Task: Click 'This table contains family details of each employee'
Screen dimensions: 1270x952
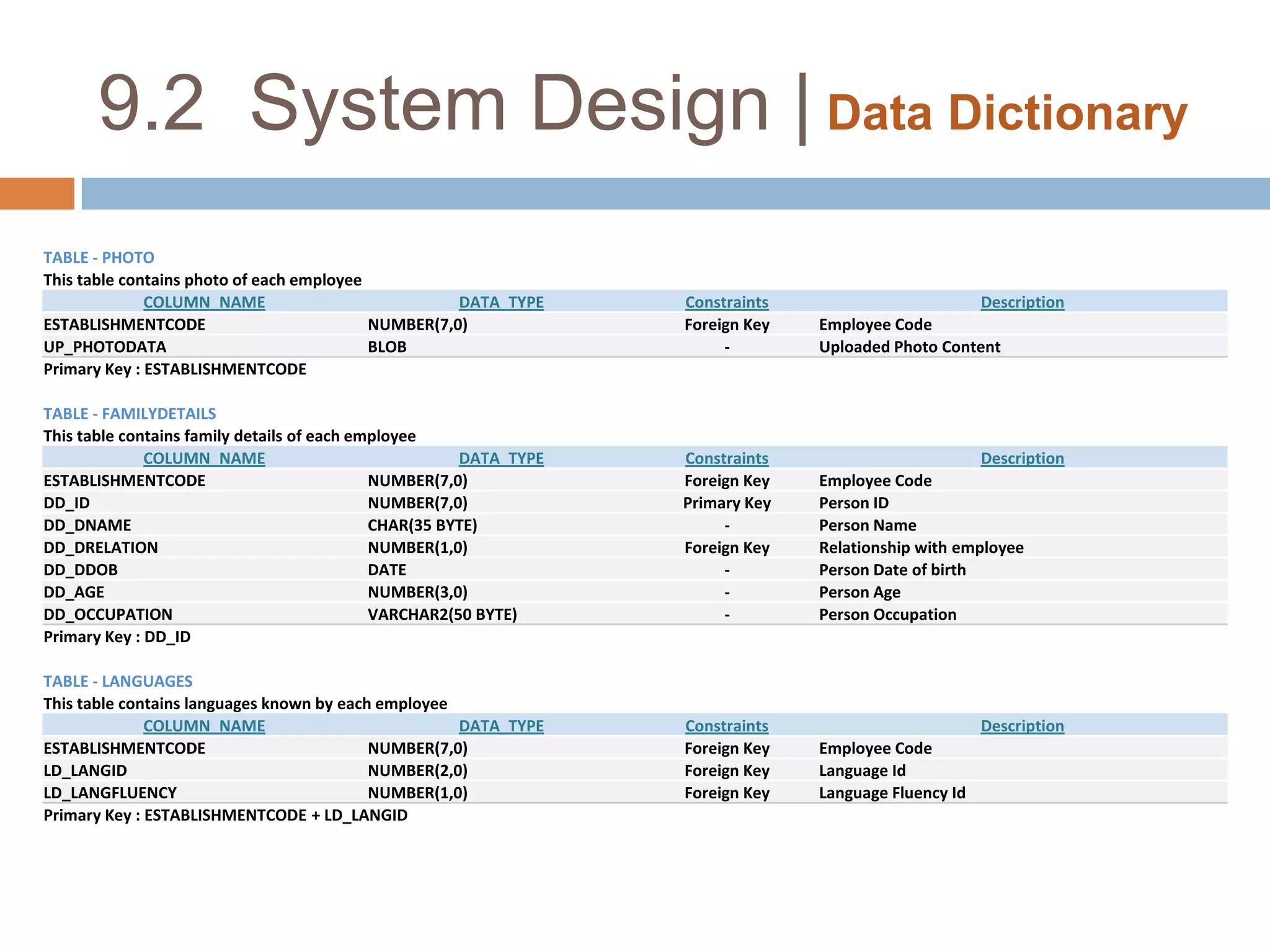Action: pyautogui.click(x=229, y=436)
